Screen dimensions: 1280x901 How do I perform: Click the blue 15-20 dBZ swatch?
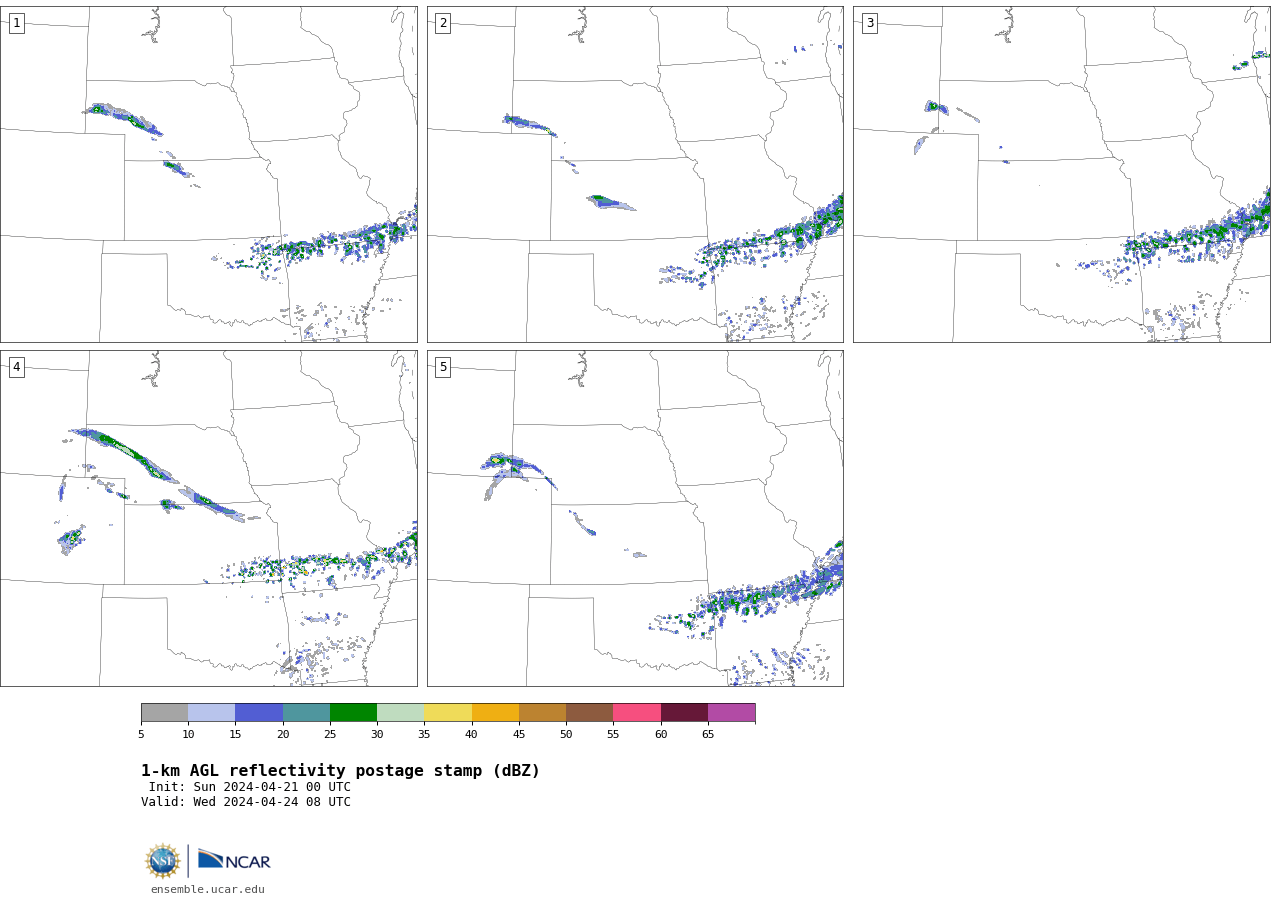(x=259, y=713)
